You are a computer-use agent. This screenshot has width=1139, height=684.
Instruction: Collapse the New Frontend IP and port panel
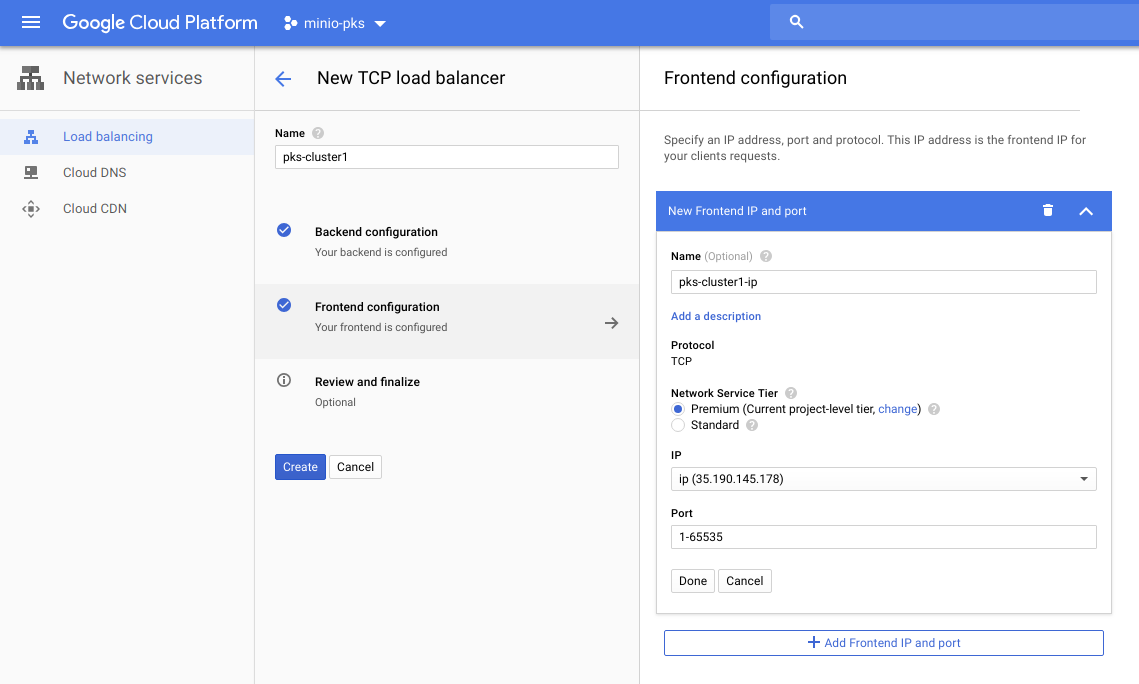pos(1086,211)
